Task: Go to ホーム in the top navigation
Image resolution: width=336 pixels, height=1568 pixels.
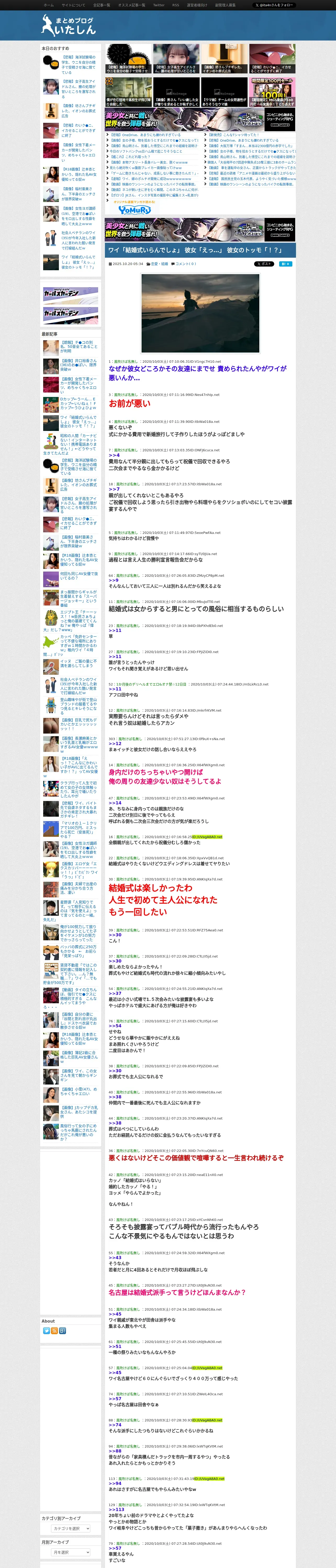Action: (49, 5)
